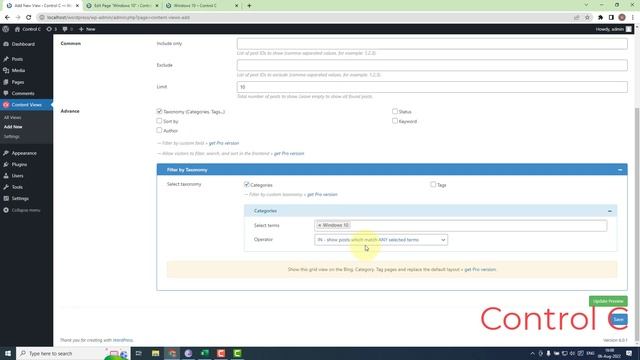The height and width of the screenshot is (360, 640).
Task: Click the Limit input field
Action: (432, 87)
